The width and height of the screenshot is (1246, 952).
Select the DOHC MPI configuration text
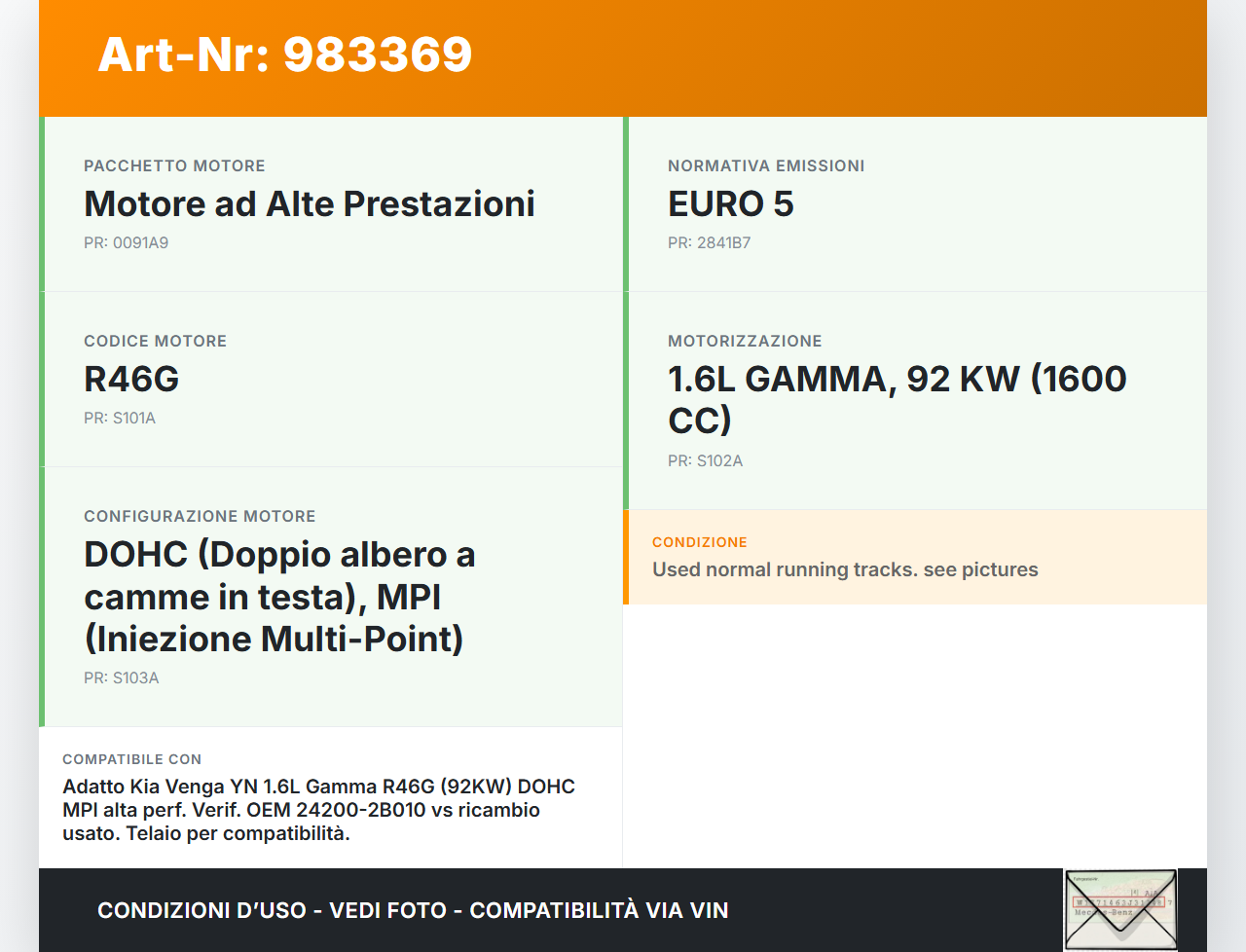(x=279, y=596)
